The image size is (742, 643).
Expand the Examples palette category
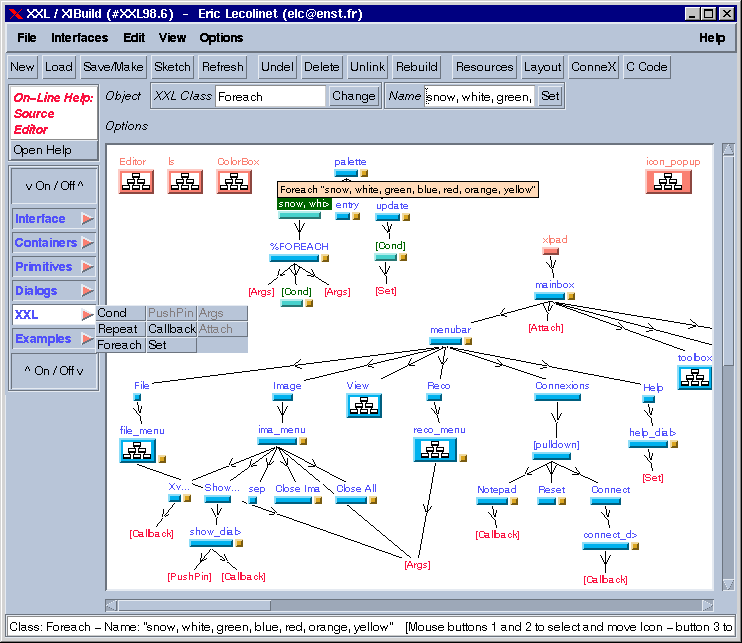54,339
